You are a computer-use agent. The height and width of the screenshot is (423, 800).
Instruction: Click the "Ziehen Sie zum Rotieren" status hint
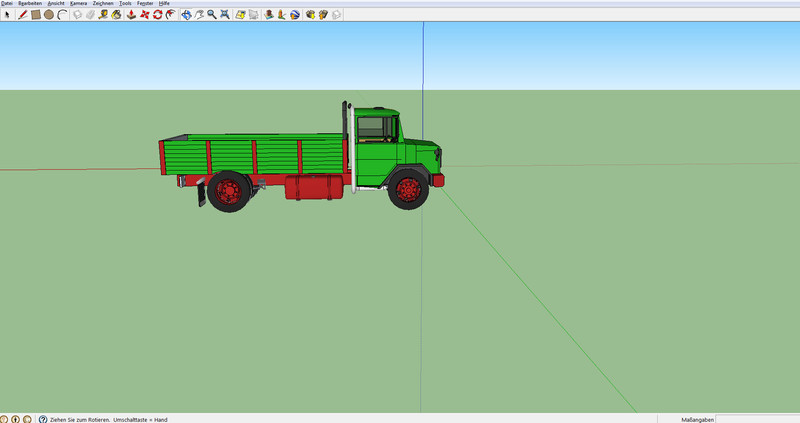click(x=80, y=419)
